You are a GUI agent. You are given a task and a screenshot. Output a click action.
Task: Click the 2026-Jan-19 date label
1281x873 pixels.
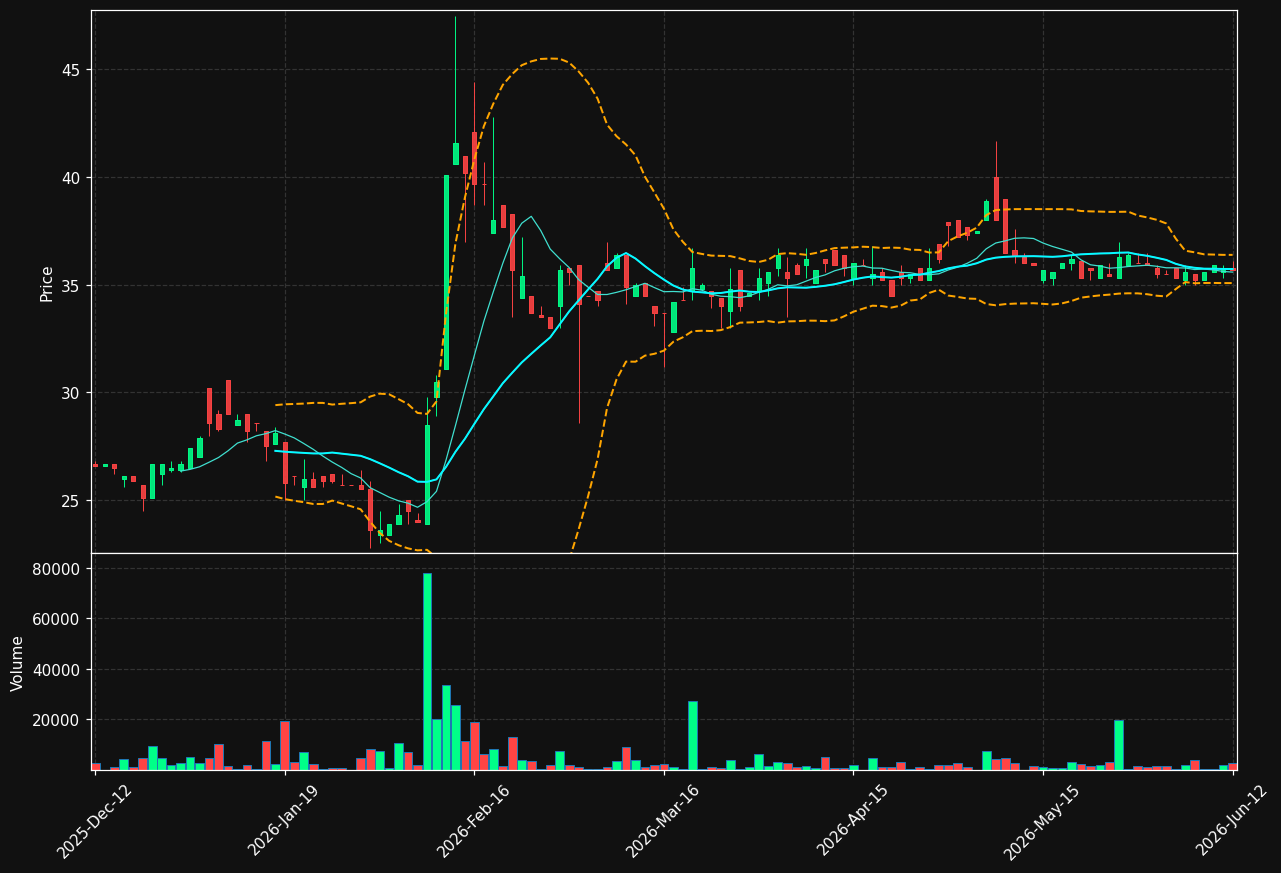pyautogui.click(x=285, y=821)
